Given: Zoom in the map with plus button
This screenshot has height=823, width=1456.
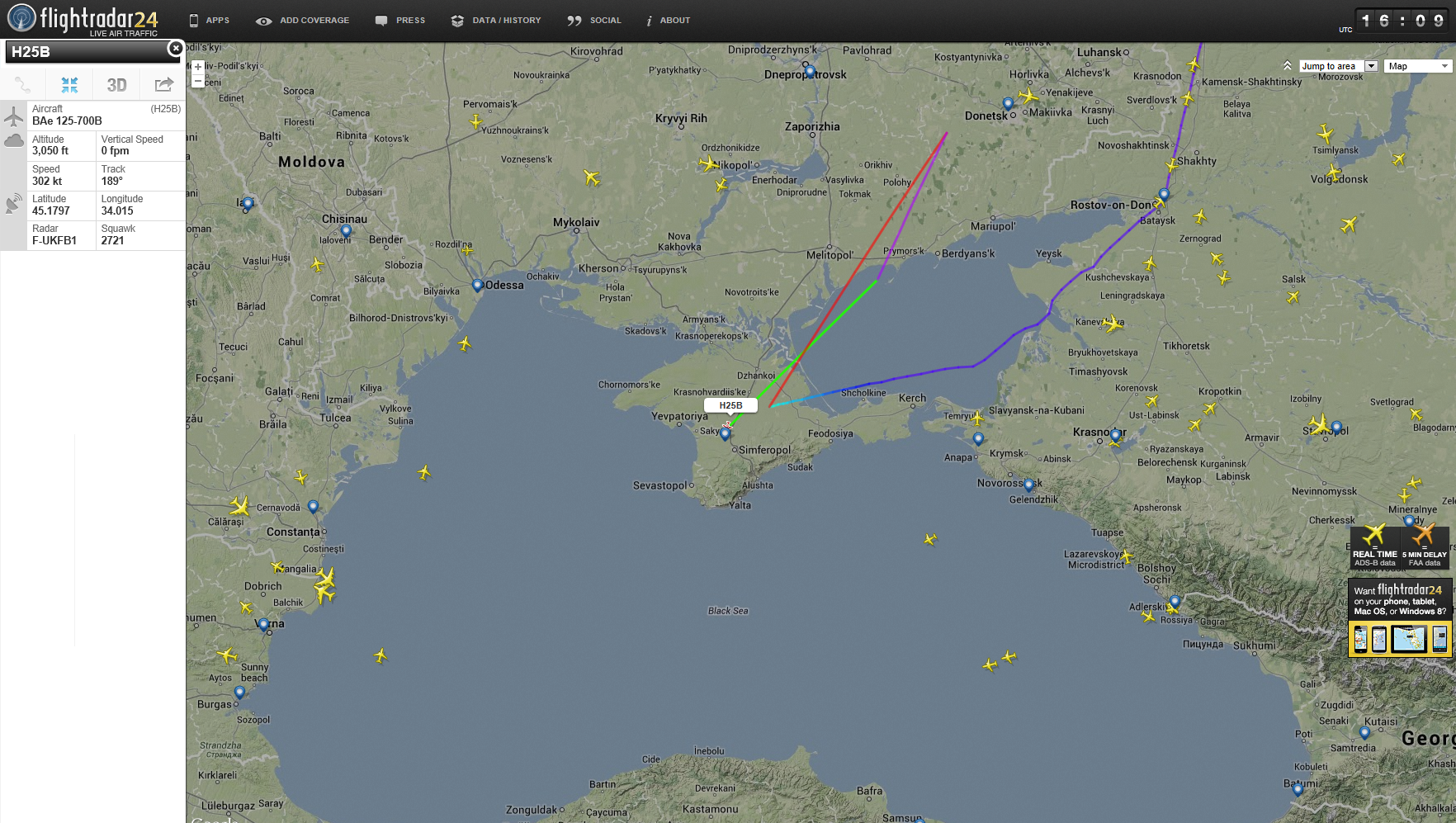Looking at the screenshot, I should click(198, 67).
